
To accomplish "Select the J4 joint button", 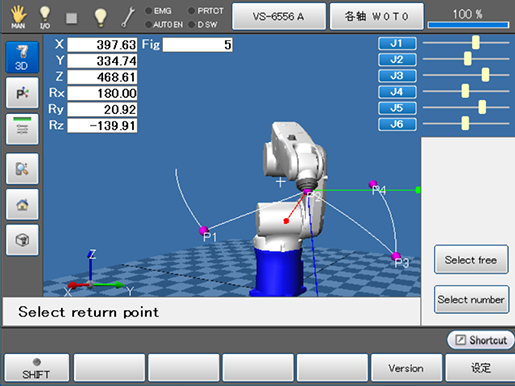I will pyautogui.click(x=397, y=92).
